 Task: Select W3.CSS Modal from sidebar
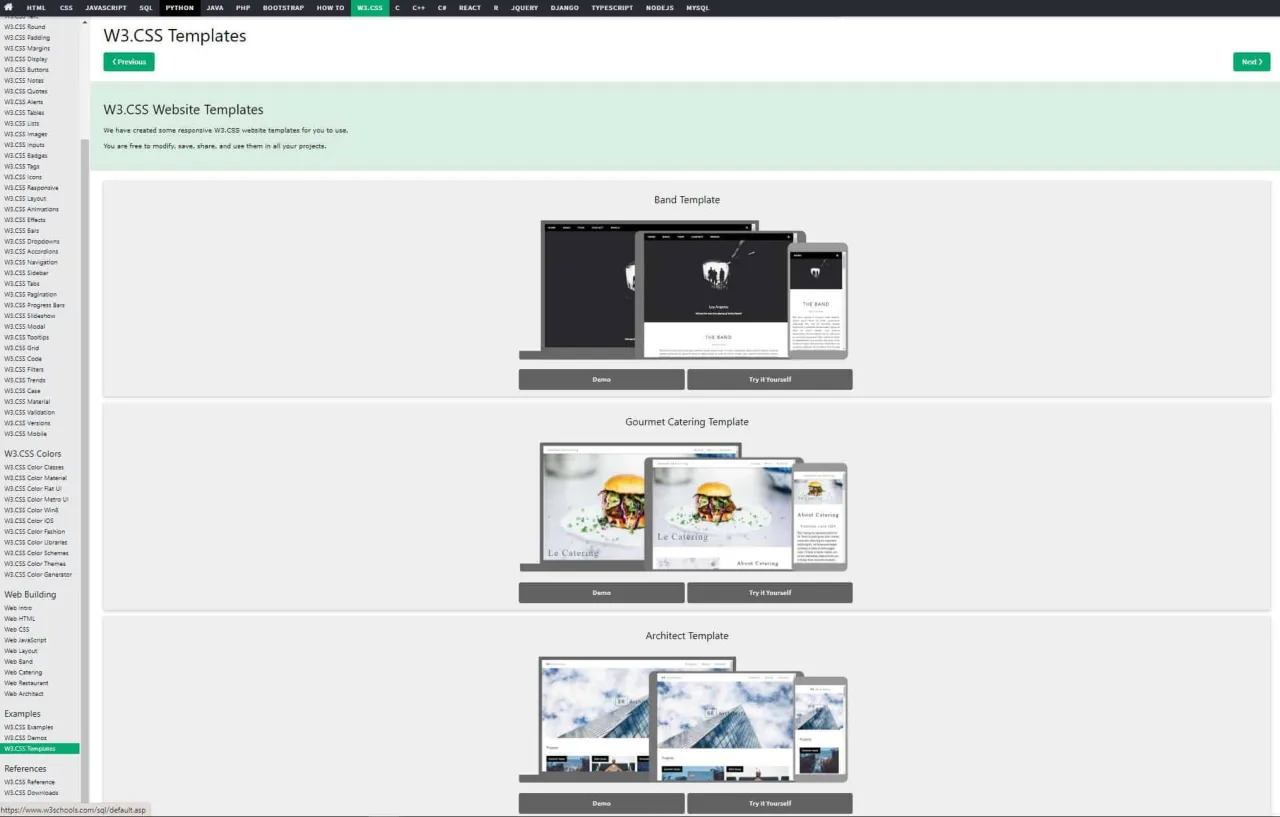point(26,326)
